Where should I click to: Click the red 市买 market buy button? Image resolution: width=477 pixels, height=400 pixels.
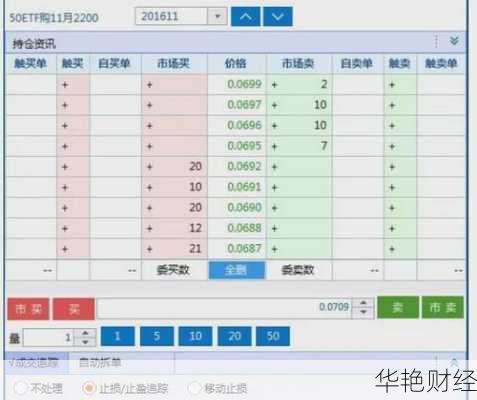29,309
